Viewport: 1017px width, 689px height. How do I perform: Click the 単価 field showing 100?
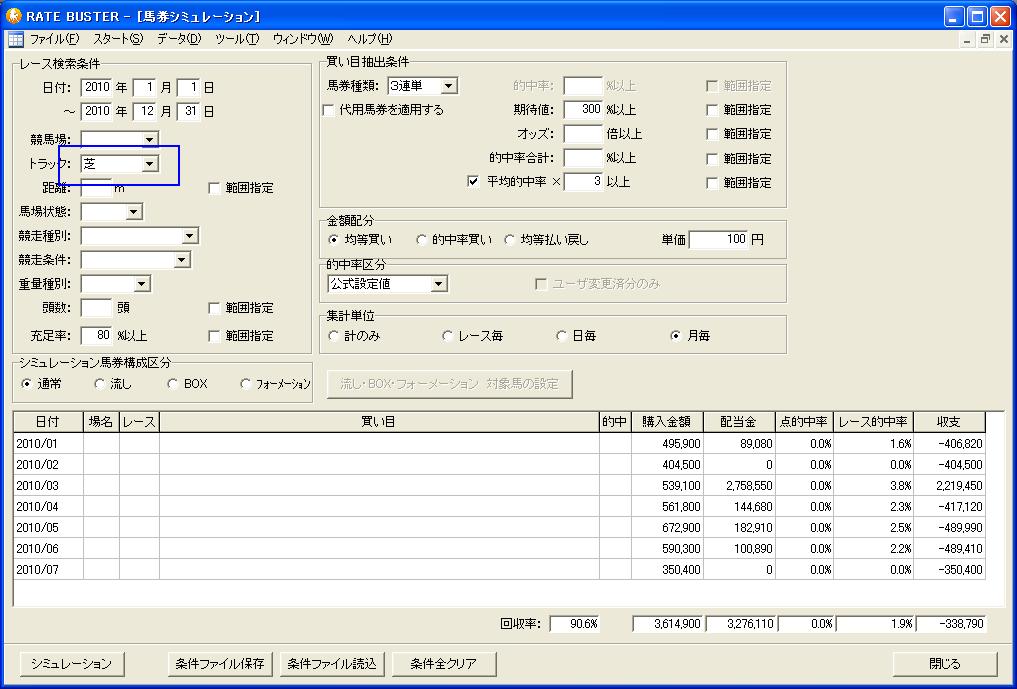click(x=719, y=239)
